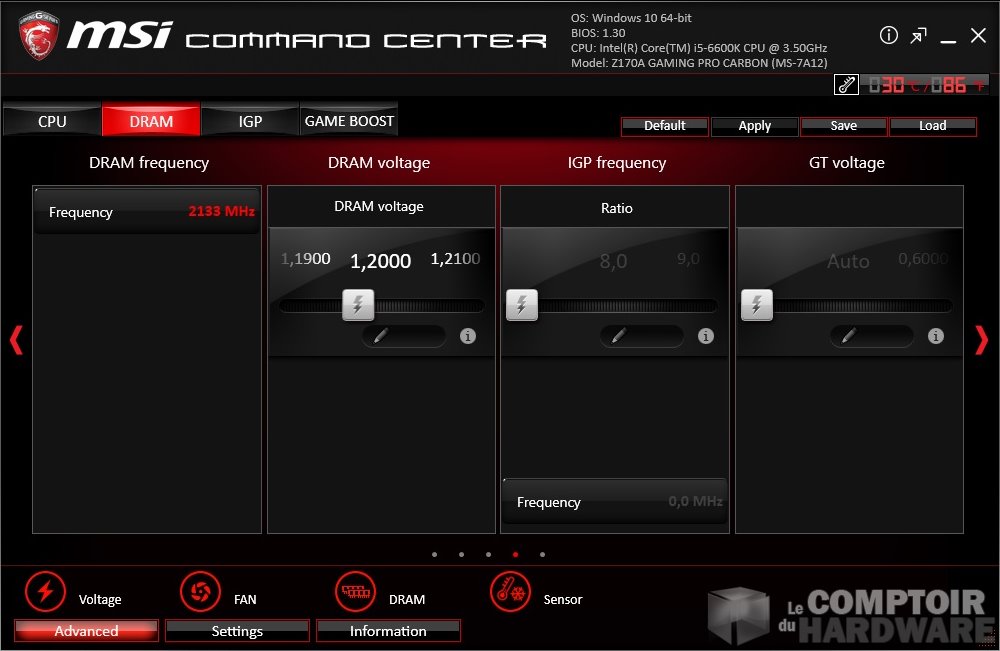Click the temperature readout display

pos(925,84)
